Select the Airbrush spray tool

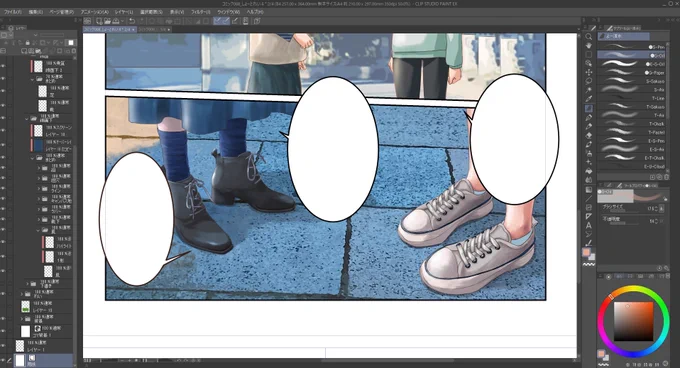(588, 153)
